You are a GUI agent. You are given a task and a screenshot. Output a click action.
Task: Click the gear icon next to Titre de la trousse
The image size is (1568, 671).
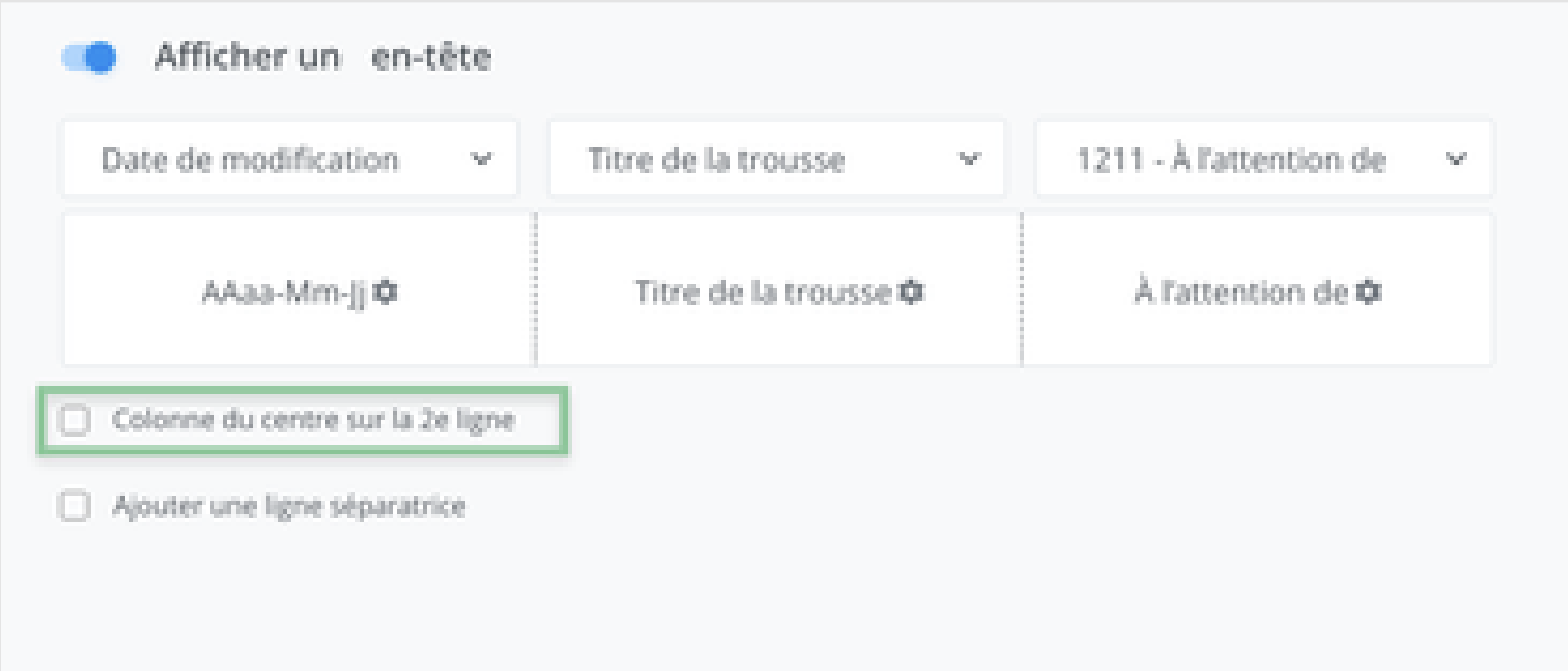pyautogui.click(x=911, y=292)
